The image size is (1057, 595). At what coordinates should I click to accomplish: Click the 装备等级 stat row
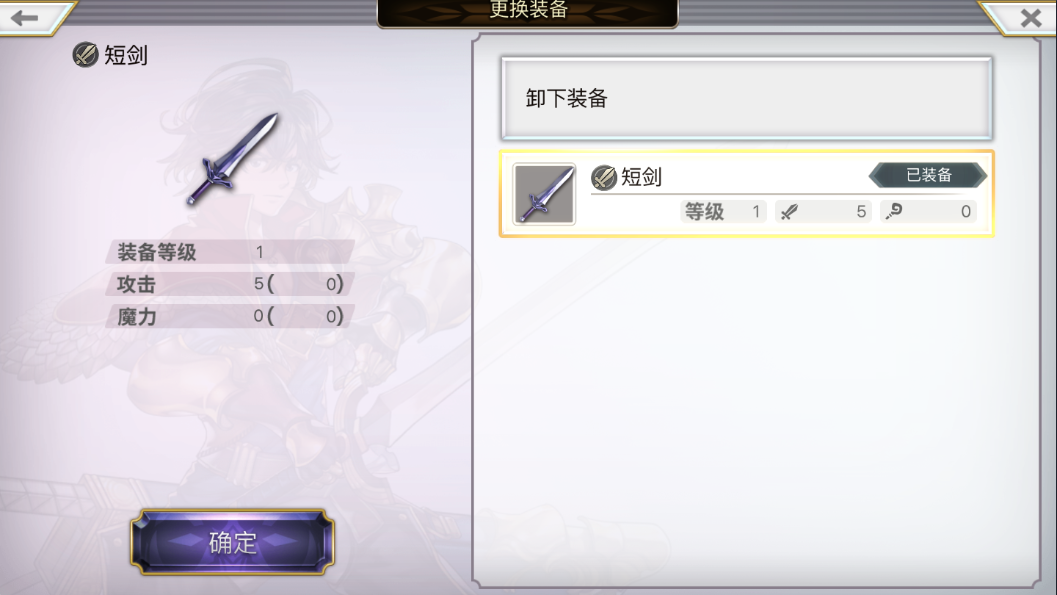pyautogui.click(x=230, y=252)
